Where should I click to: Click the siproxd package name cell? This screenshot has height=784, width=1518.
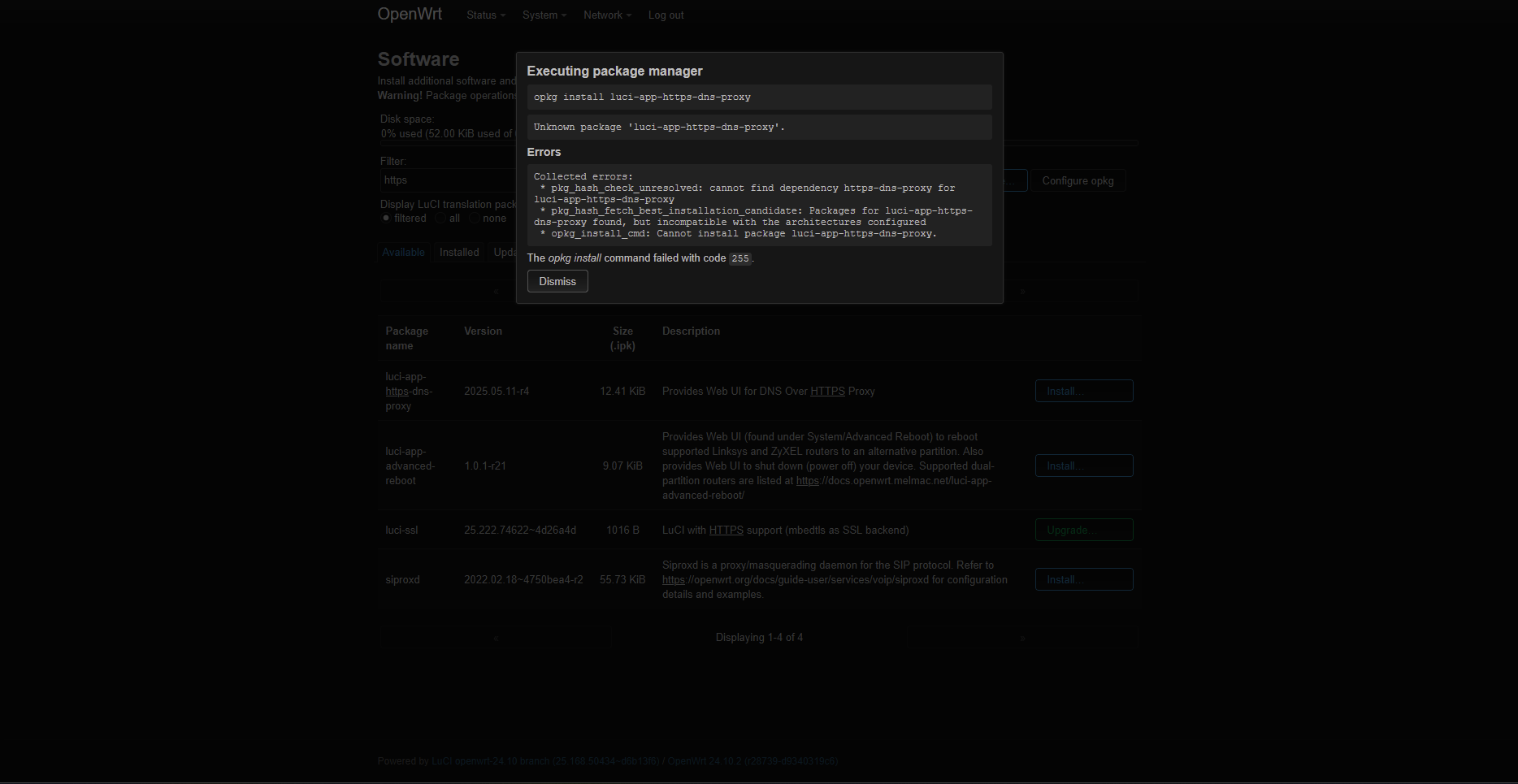click(x=402, y=579)
